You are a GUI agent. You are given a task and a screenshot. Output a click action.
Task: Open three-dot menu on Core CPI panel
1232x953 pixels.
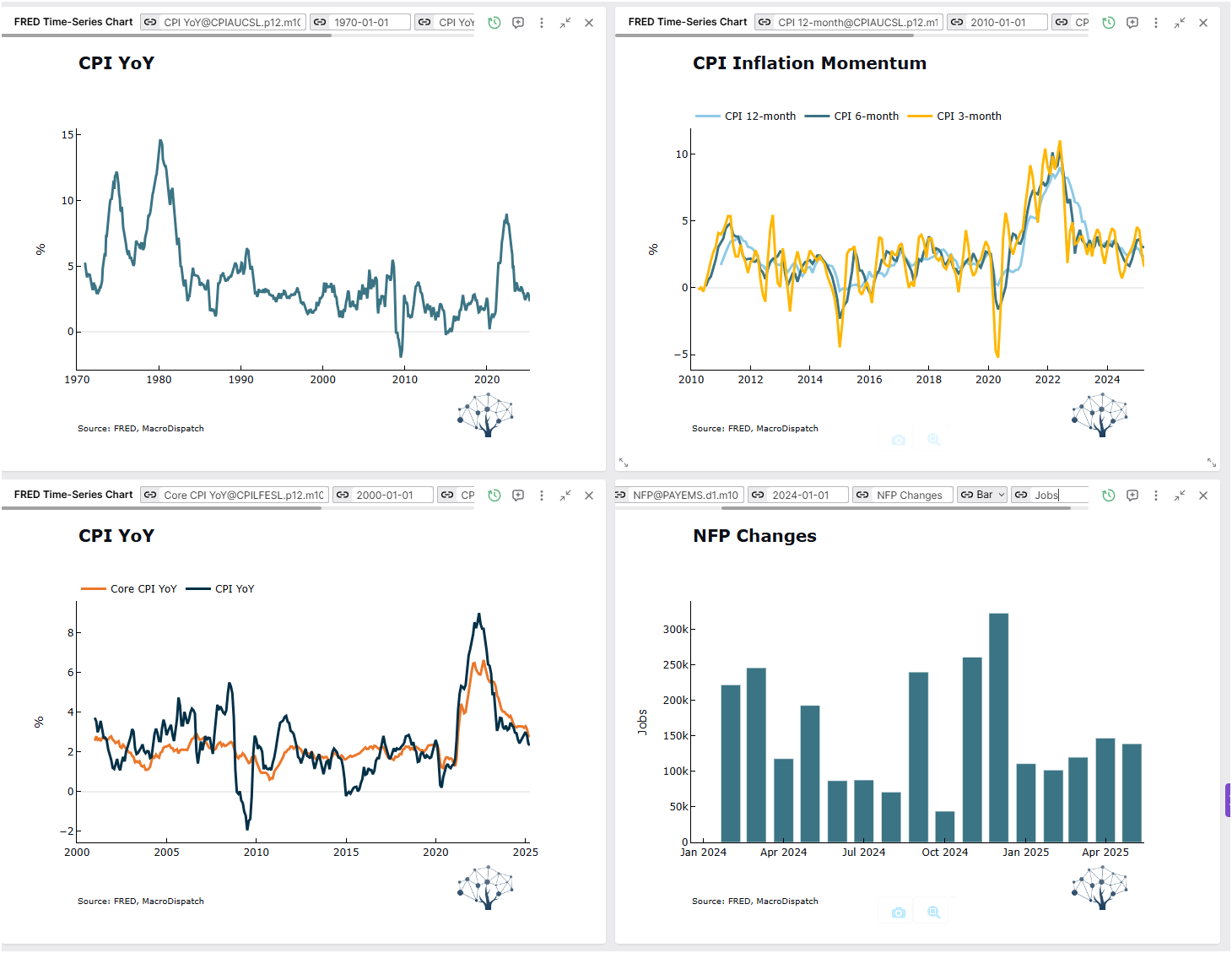542,495
